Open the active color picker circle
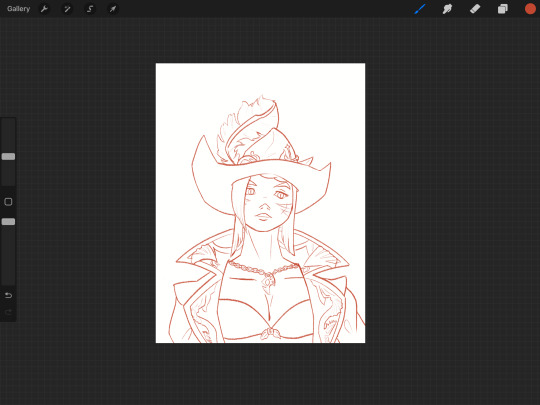Screen dimensions: 540x405 (530, 9)
